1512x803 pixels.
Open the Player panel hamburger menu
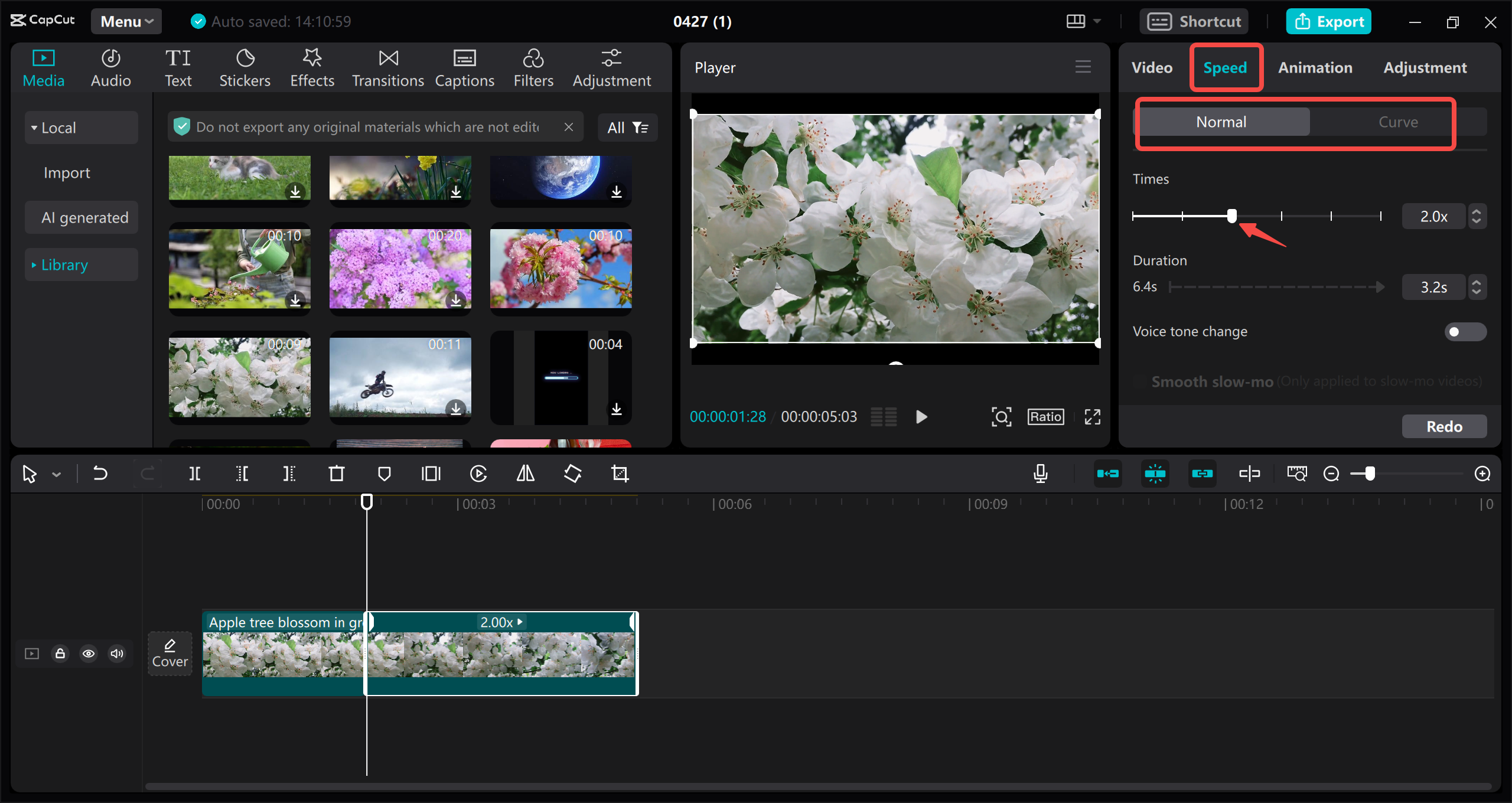click(1083, 67)
